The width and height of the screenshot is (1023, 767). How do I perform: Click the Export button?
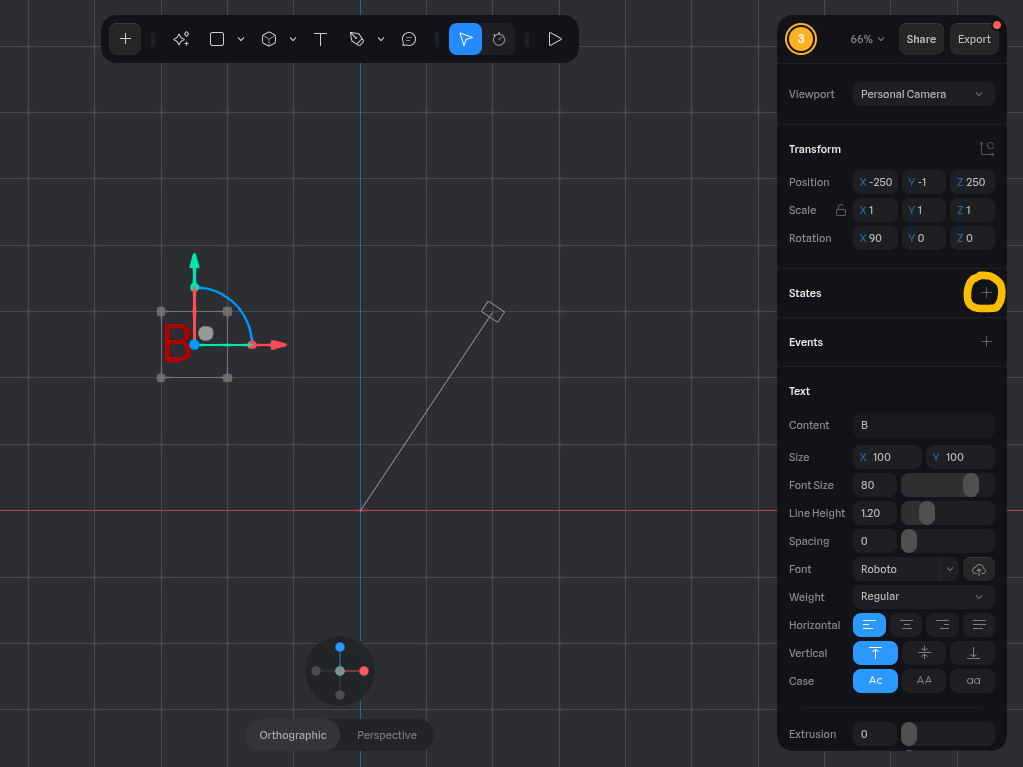(974, 39)
